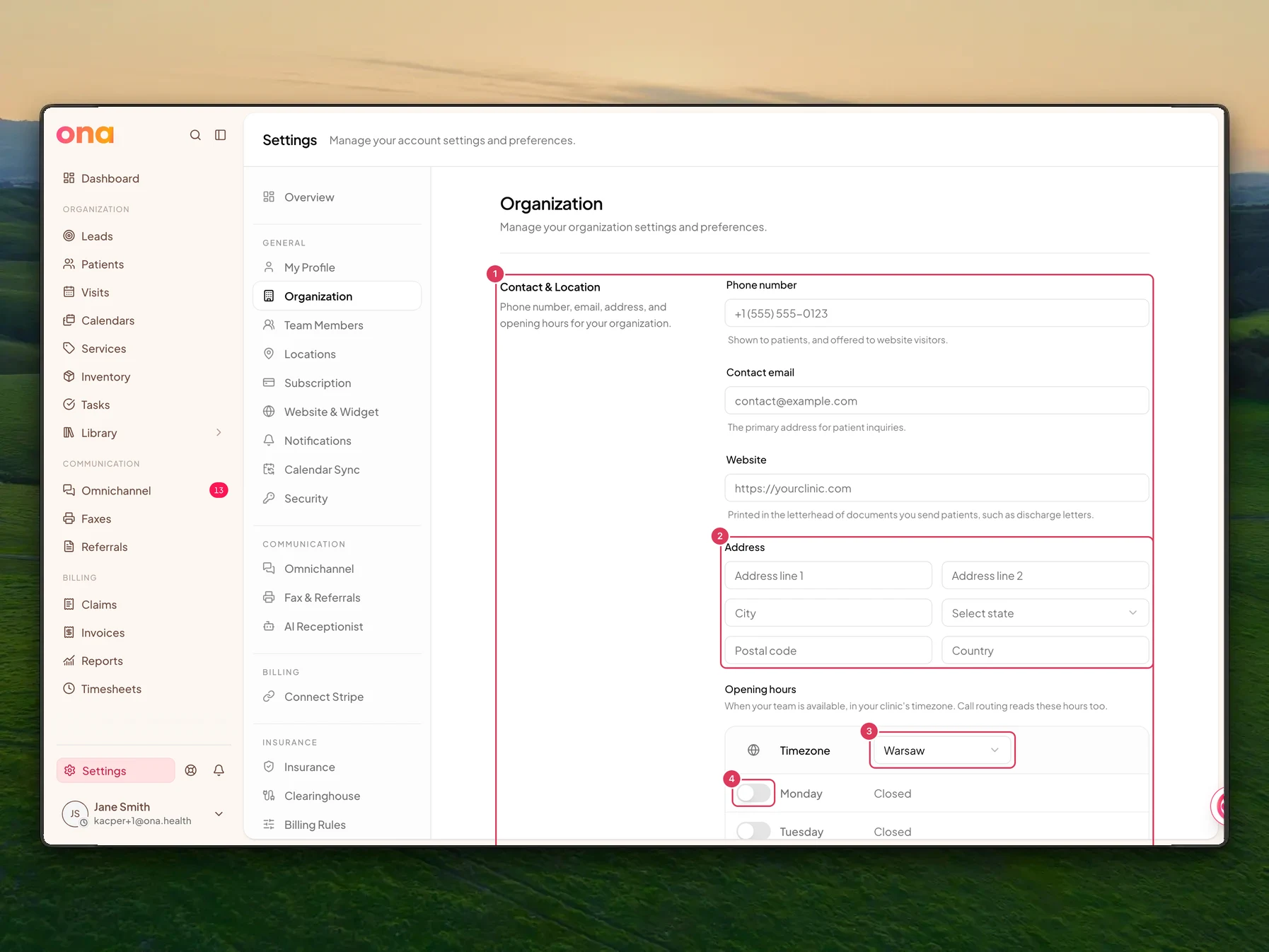
Task: Open the Warsaw timezone dropdown
Action: tap(941, 750)
